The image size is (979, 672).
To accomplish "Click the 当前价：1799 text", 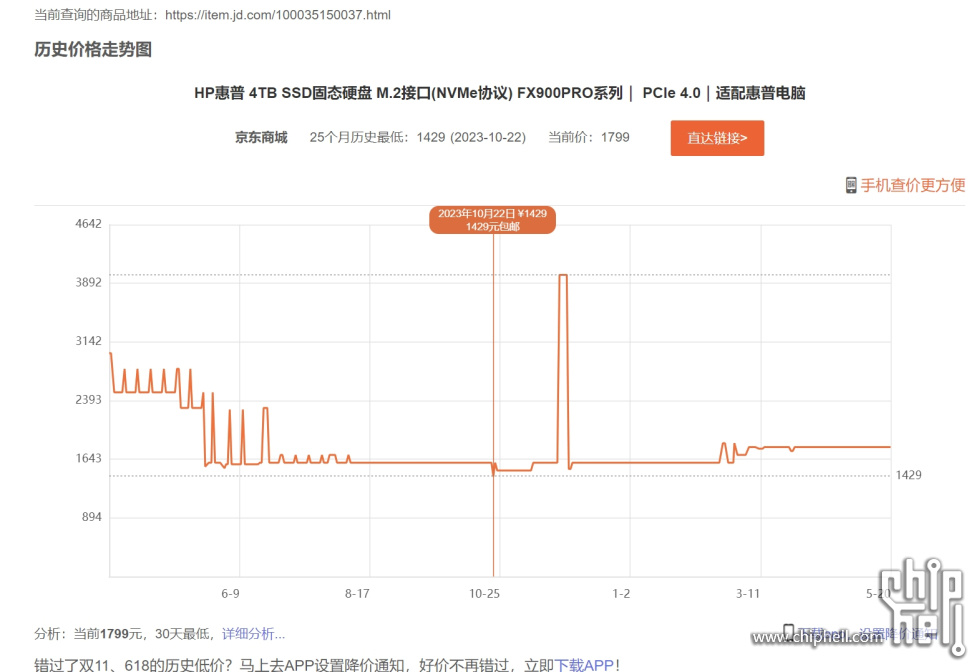I will click(x=589, y=137).
